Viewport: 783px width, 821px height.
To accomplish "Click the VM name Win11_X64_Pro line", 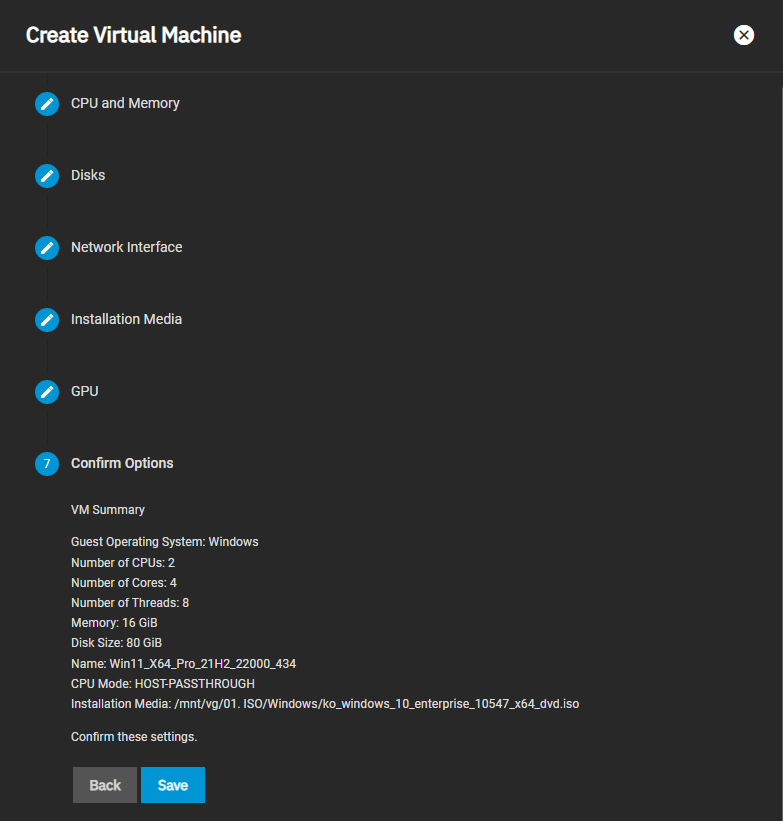I will pos(184,664).
